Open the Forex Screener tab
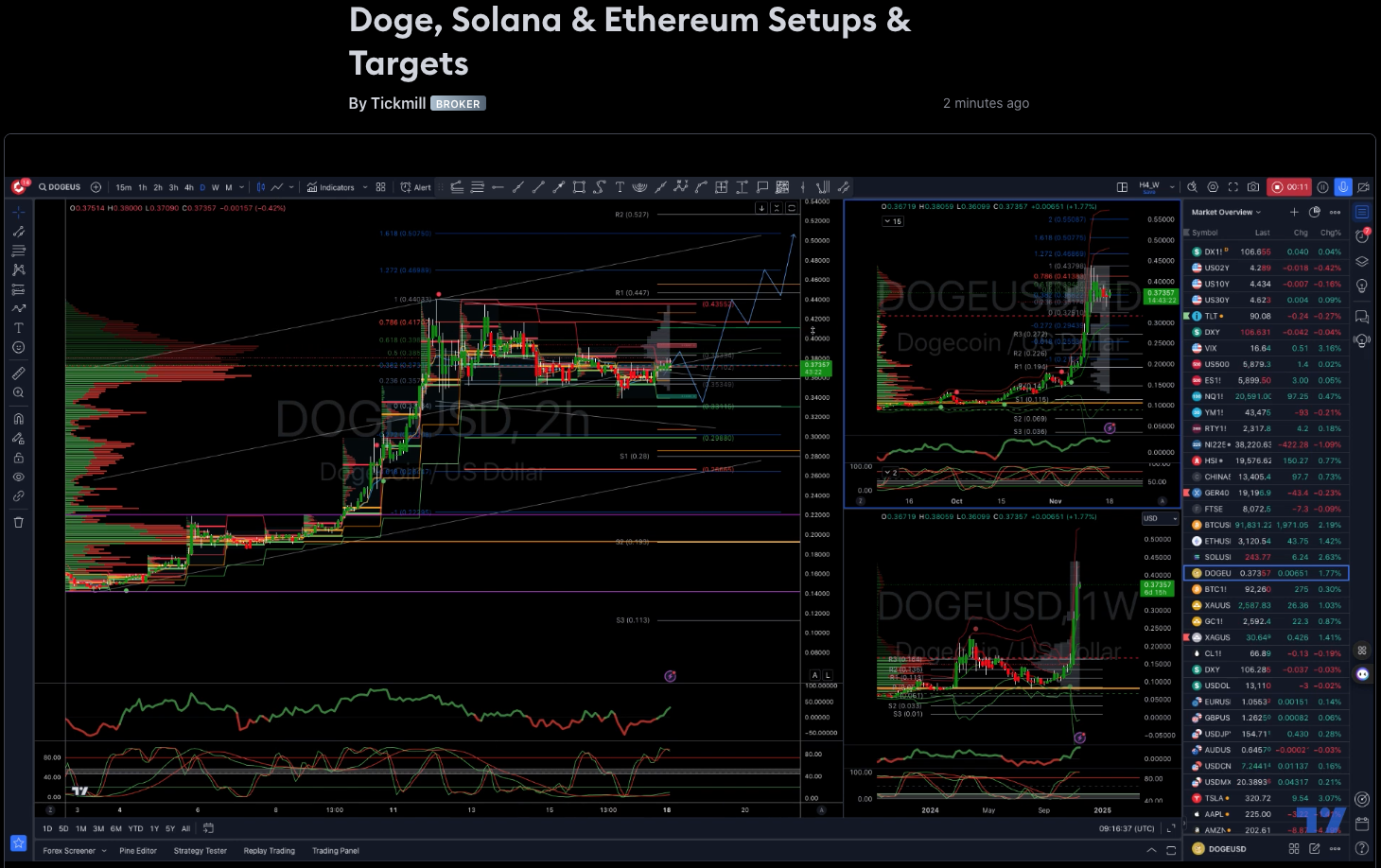Screen dimensions: 1381x868 (69, 851)
